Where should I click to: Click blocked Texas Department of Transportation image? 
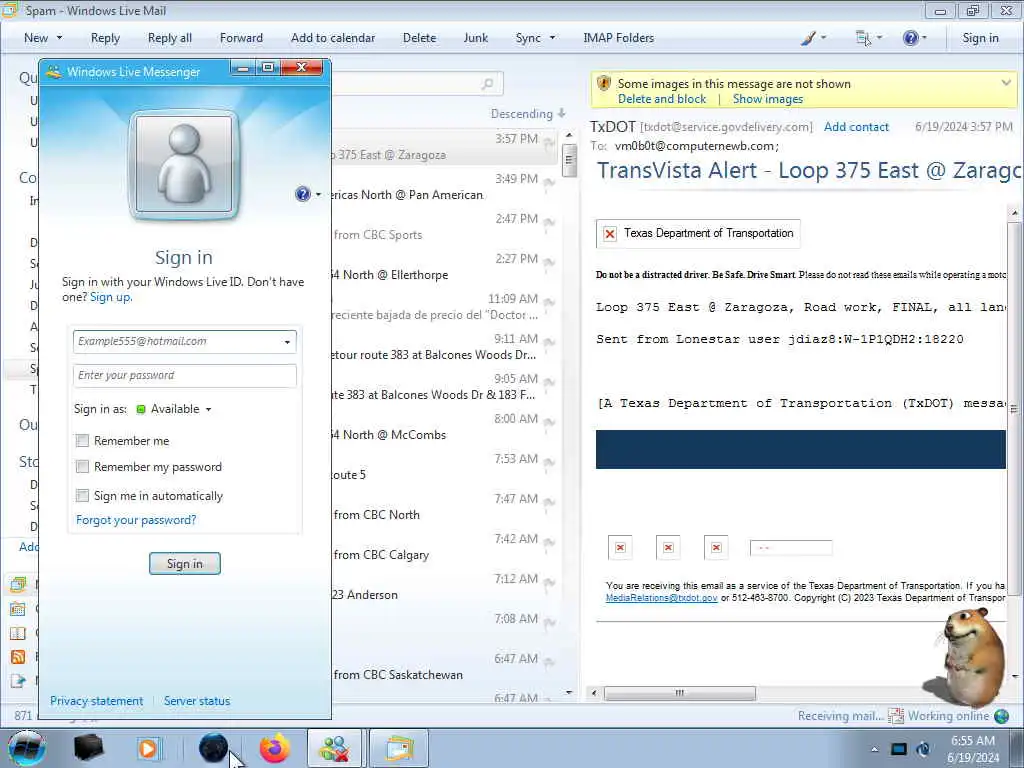pyautogui.click(x=698, y=233)
